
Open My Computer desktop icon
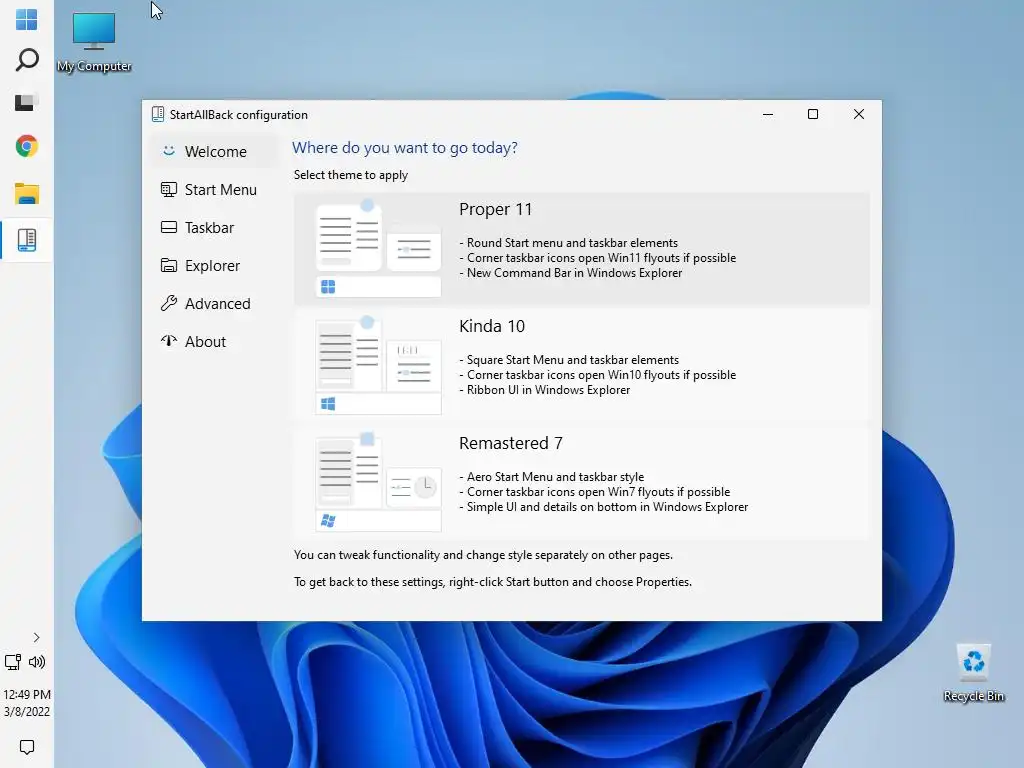click(x=94, y=42)
